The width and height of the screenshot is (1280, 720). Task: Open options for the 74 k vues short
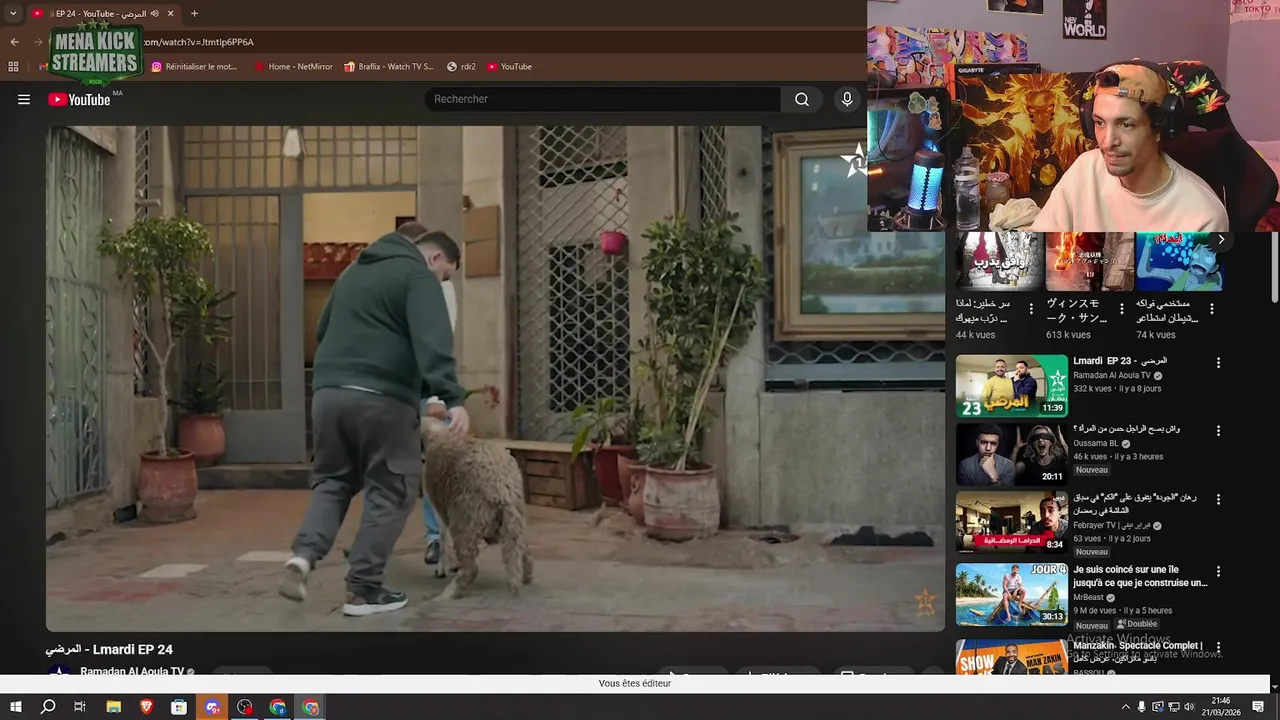pos(1212,309)
